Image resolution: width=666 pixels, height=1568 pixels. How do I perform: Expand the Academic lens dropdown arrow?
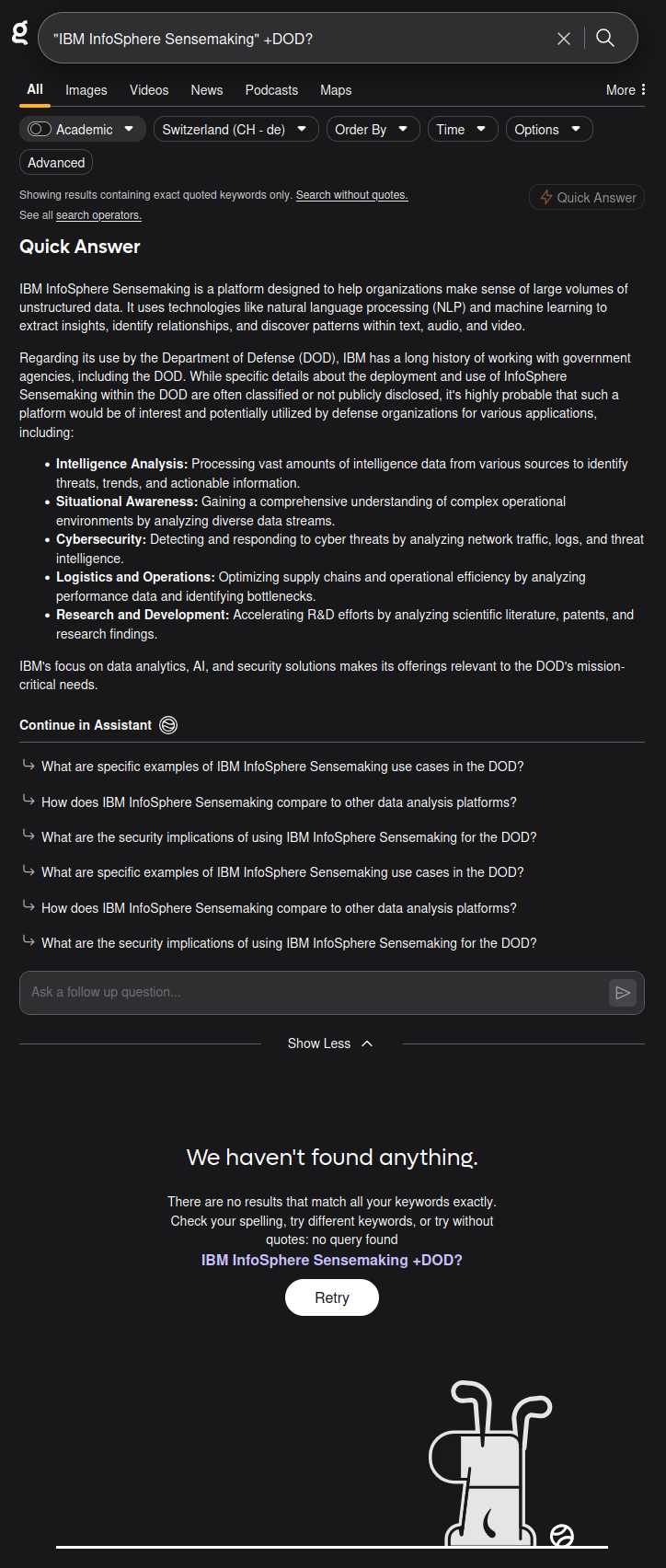129,130
